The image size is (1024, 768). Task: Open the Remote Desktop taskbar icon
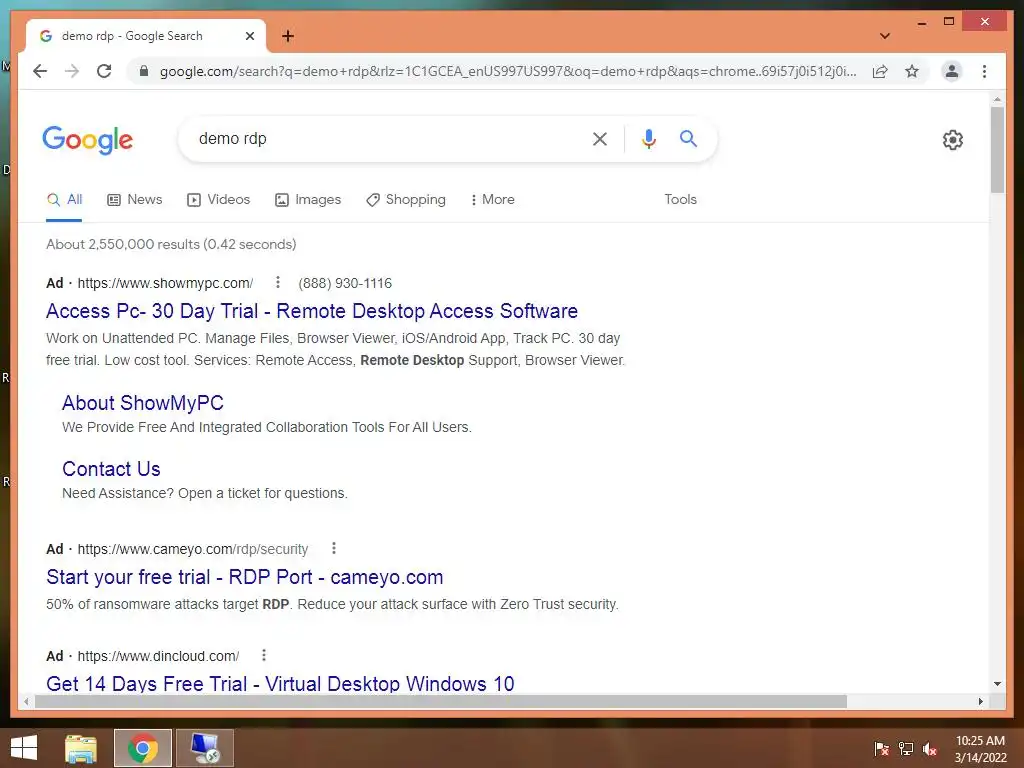click(205, 748)
